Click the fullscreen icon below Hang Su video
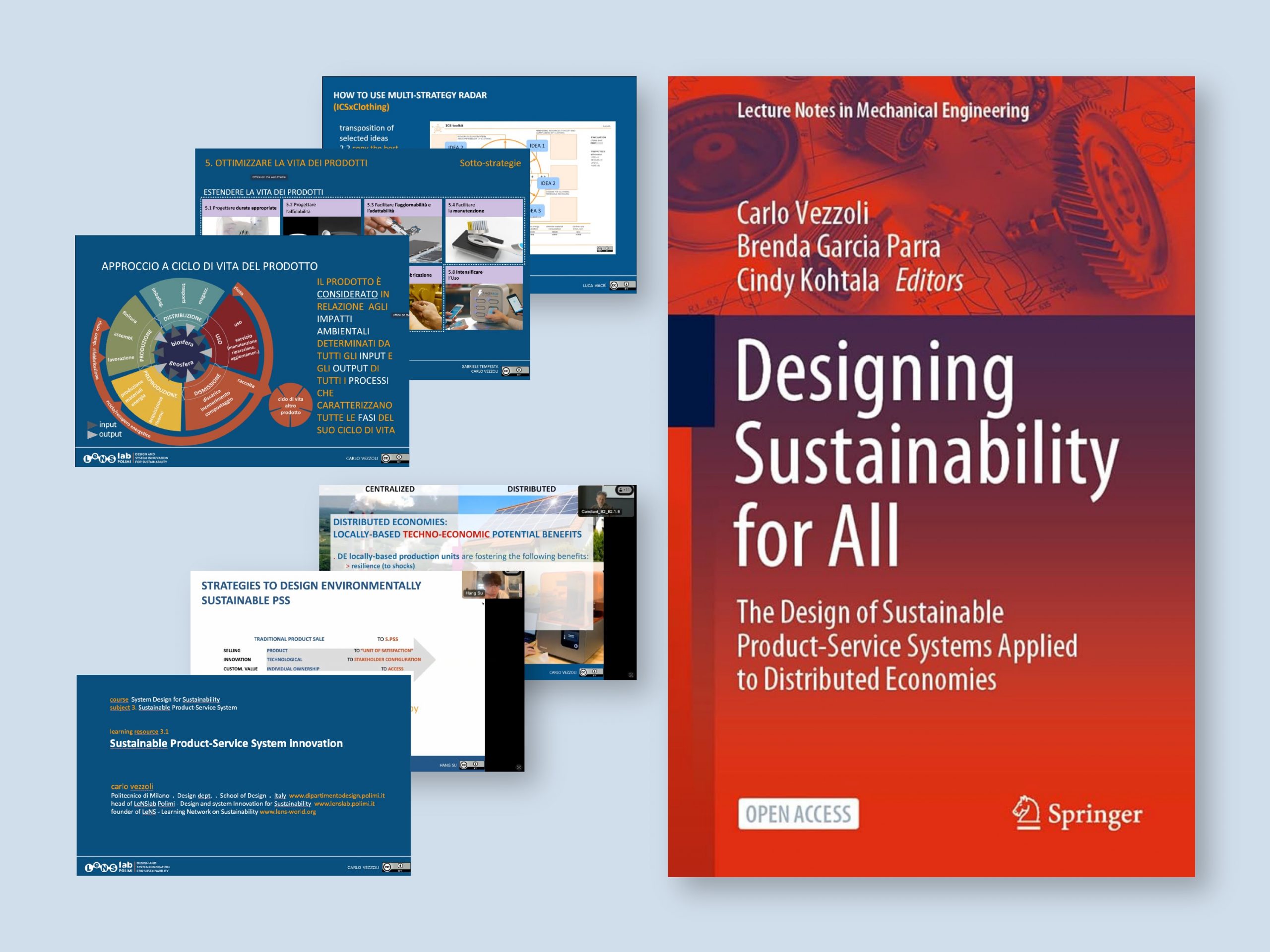The image size is (1270, 952). tap(518, 767)
